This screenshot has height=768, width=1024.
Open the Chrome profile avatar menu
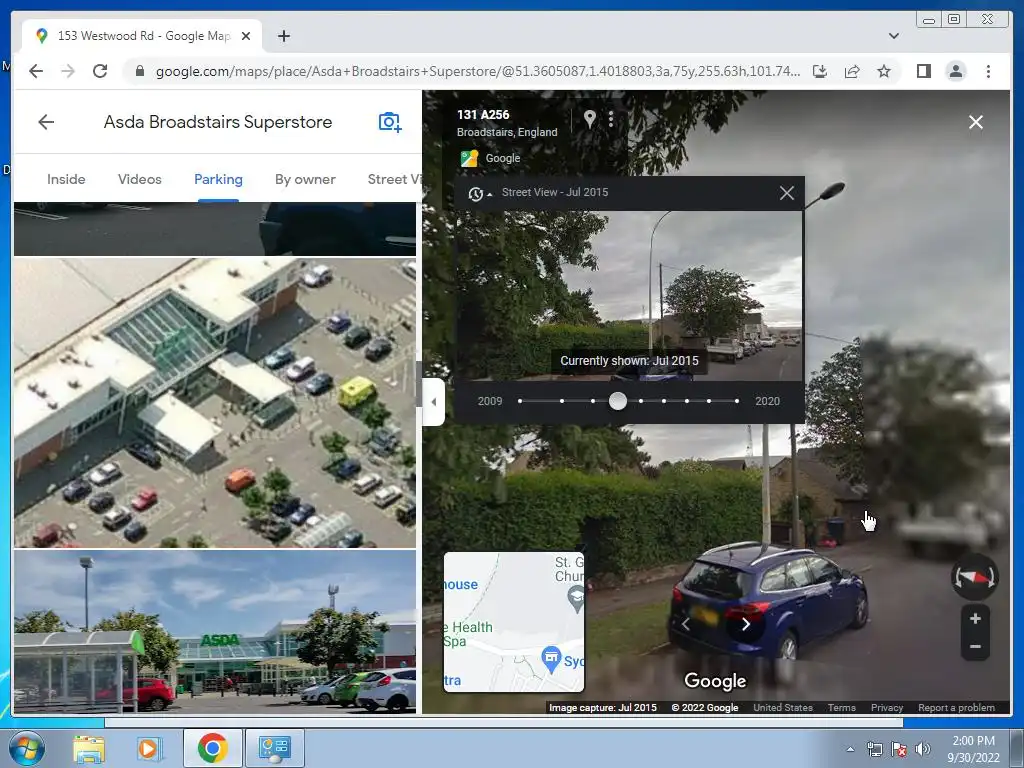(955, 71)
